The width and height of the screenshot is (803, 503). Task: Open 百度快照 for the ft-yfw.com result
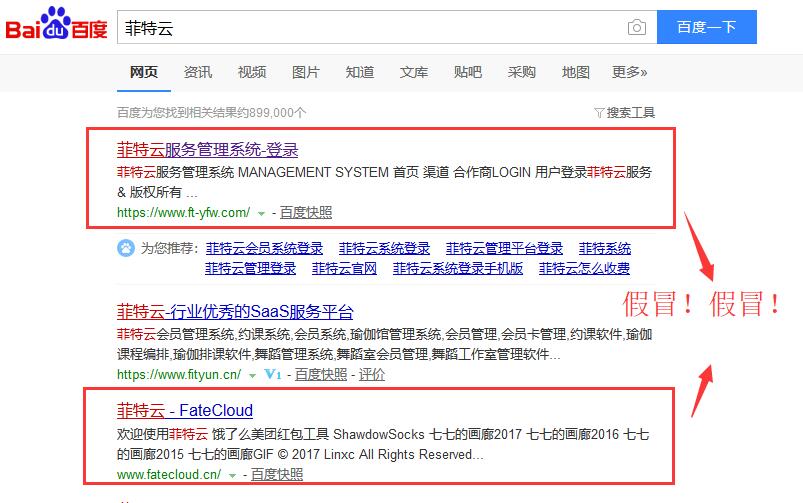click(306, 213)
